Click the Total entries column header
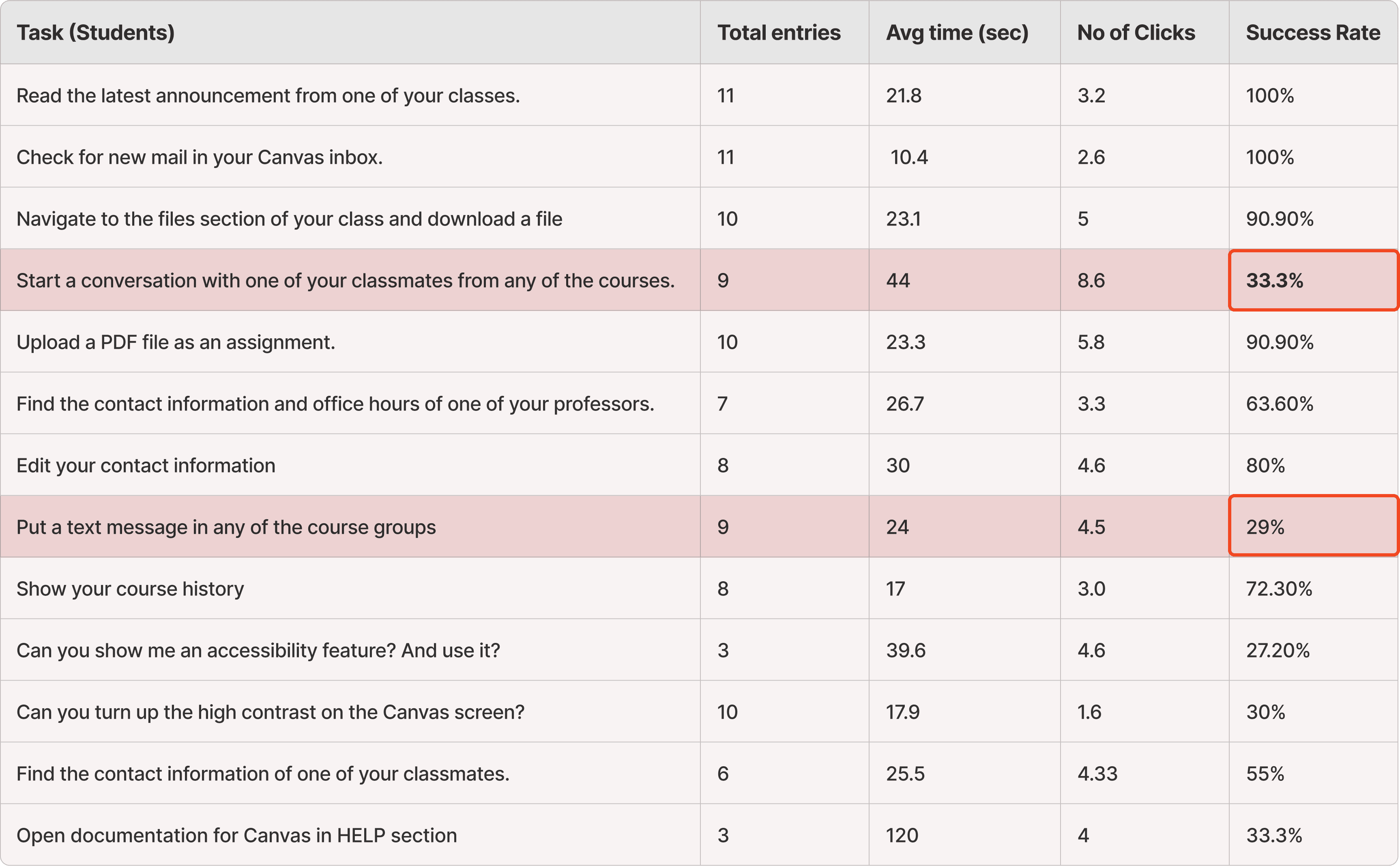This screenshot has height=866, width=1400. 779,32
